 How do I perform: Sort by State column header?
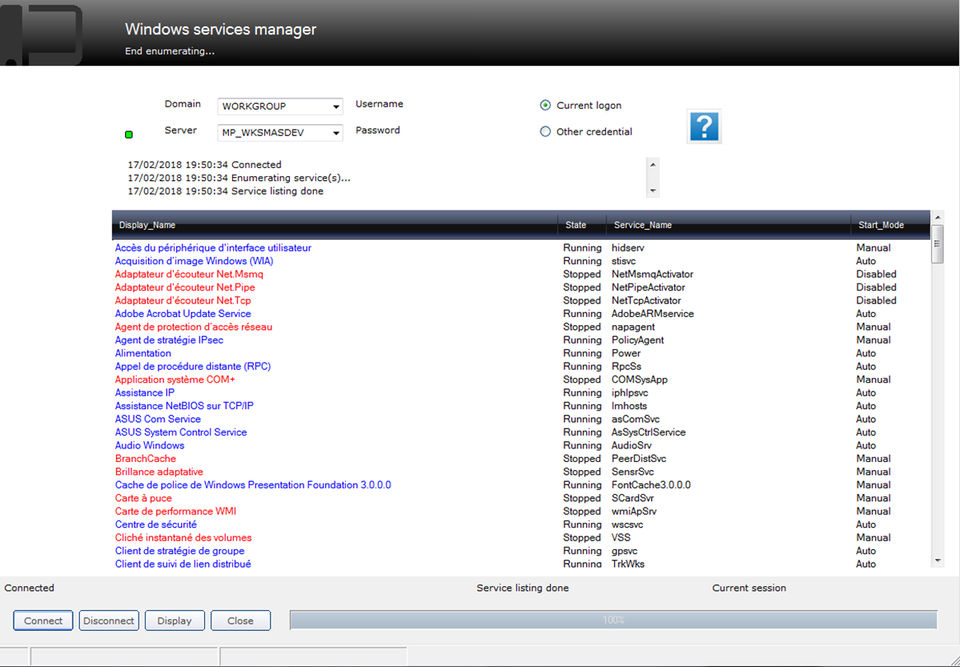click(581, 225)
